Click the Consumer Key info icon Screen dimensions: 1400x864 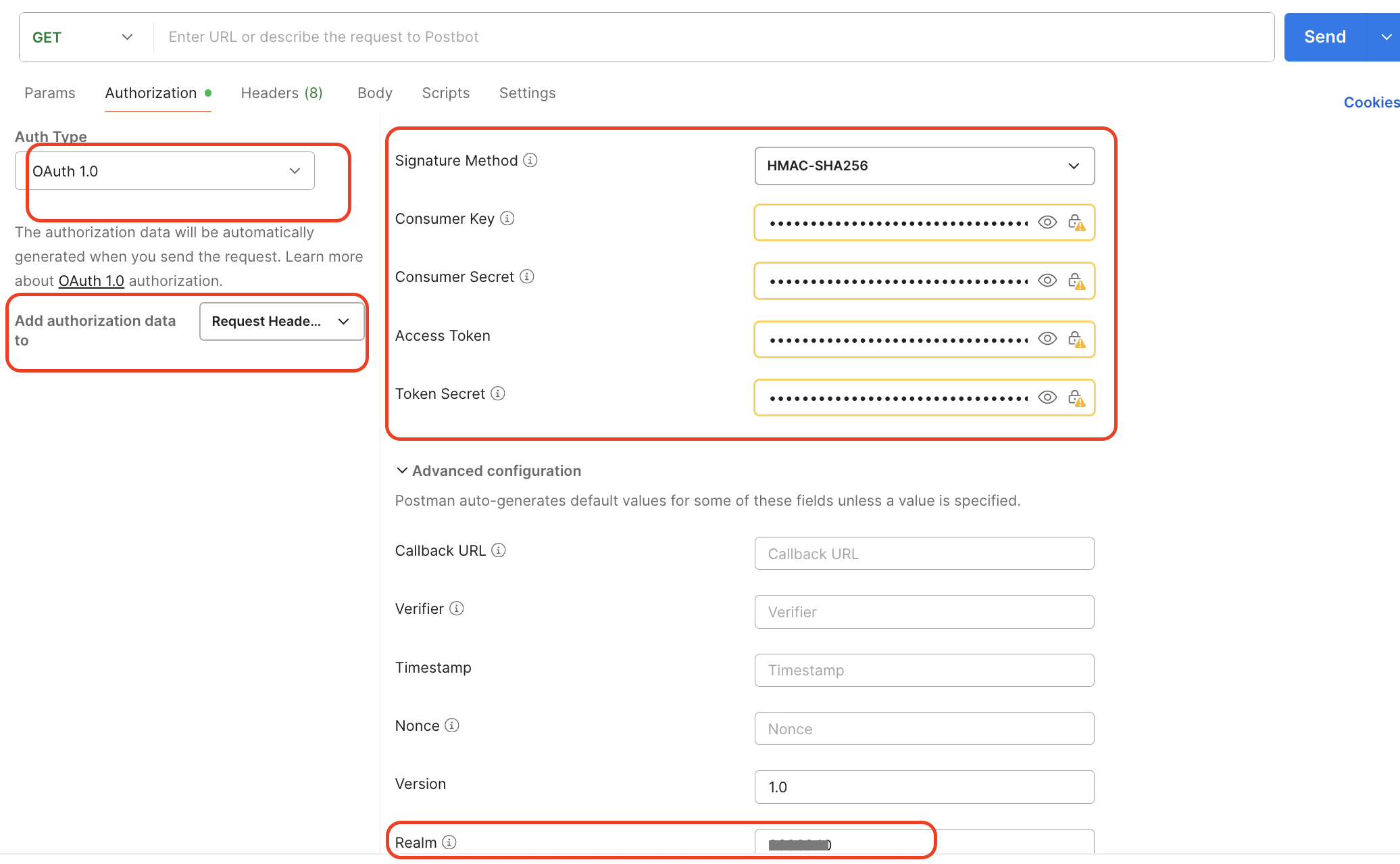tap(507, 218)
